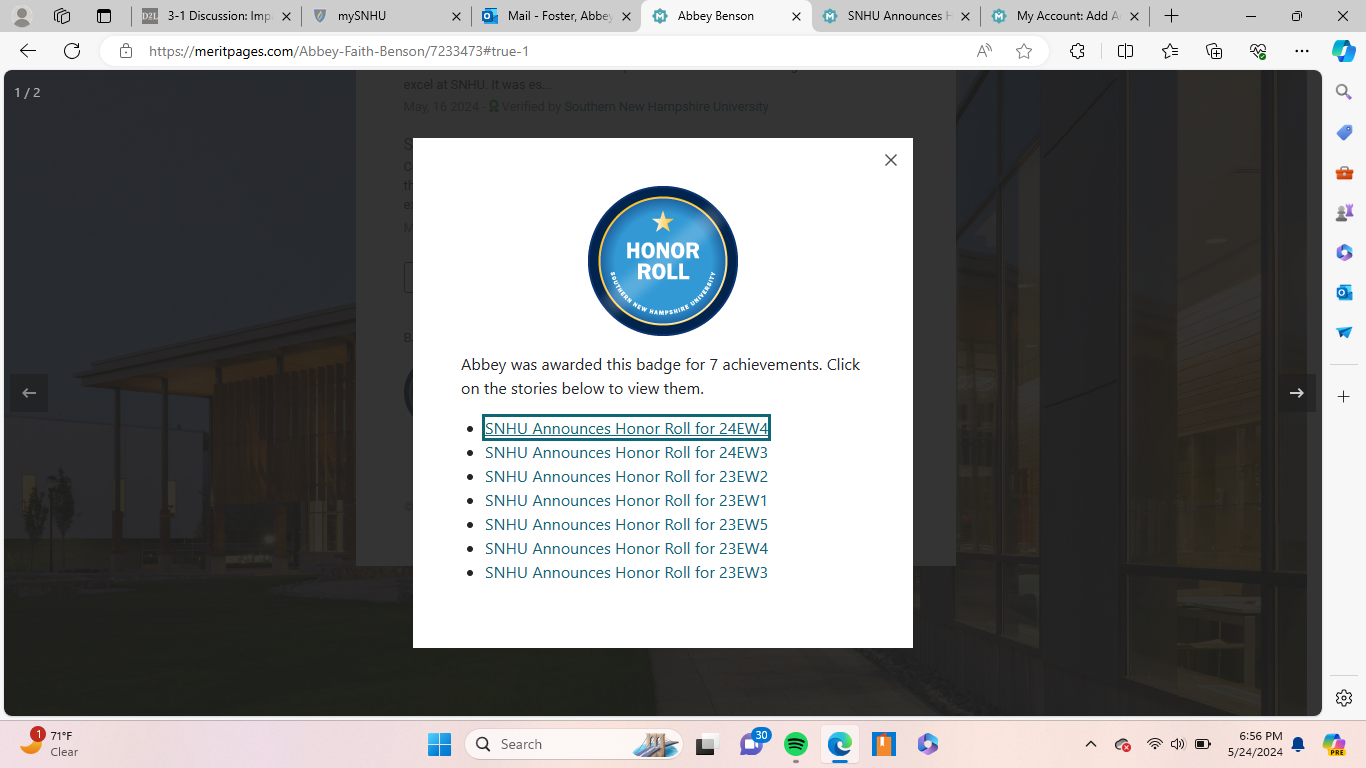Image resolution: width=1366 pixels, height=768 pixels.
Task: Switch to 3-1 Discussion browser tab
Action: click(x=216, y=16)
